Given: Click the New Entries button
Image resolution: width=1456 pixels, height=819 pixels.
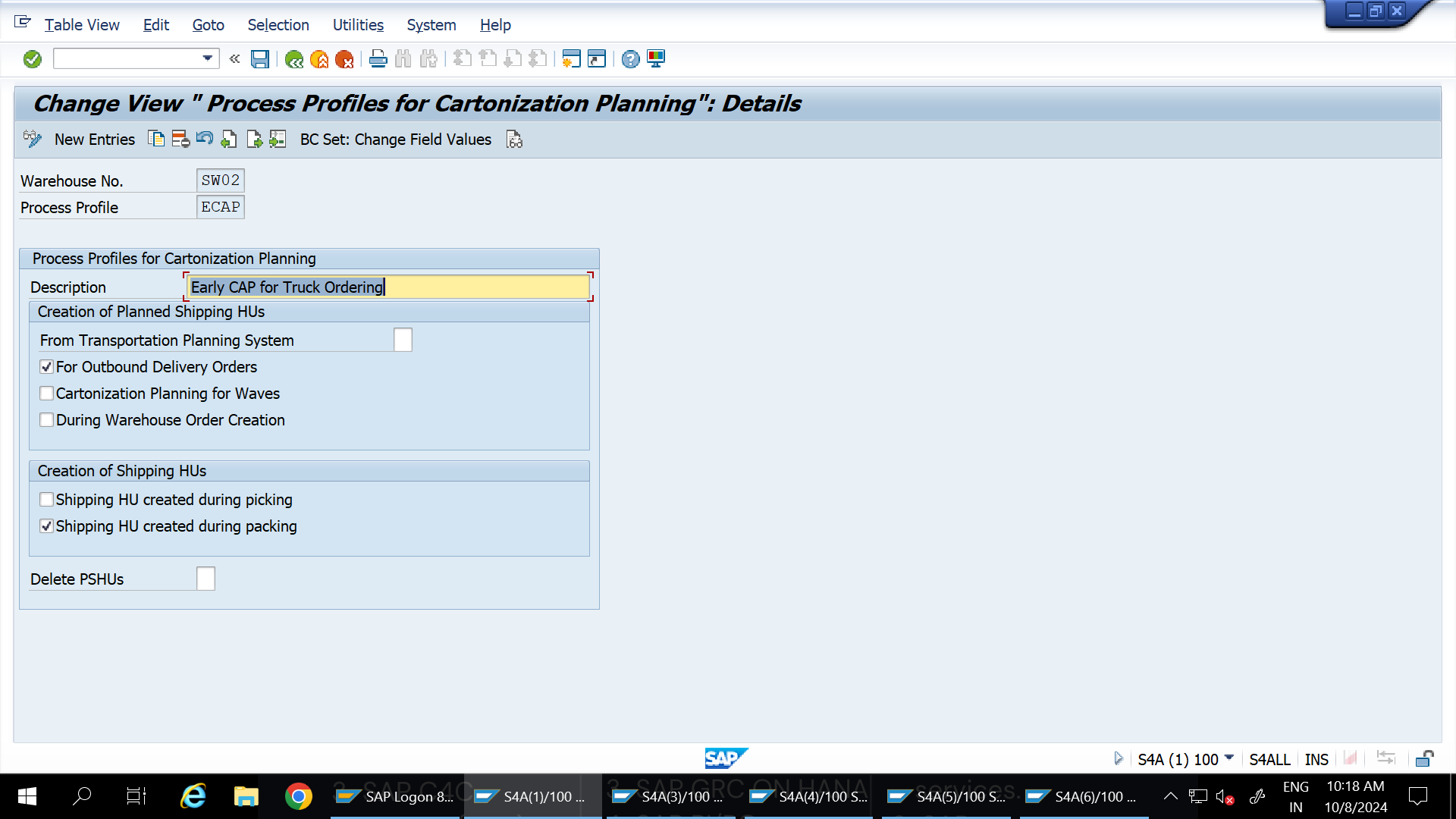Looking at the screenshot, I should click(x=94, y=139).
